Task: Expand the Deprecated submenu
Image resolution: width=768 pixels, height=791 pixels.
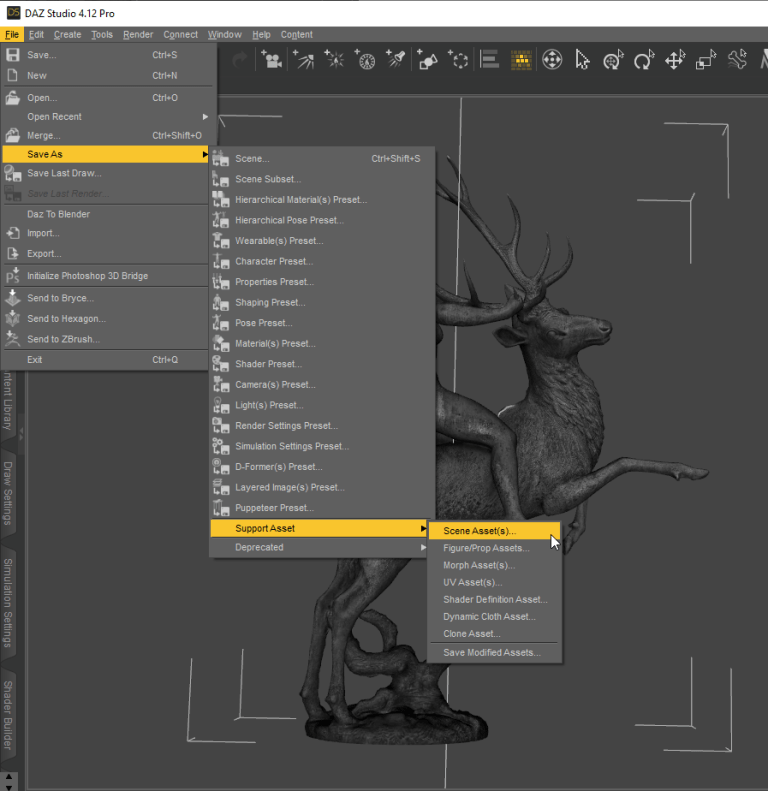Action: (x=319, y=547)
